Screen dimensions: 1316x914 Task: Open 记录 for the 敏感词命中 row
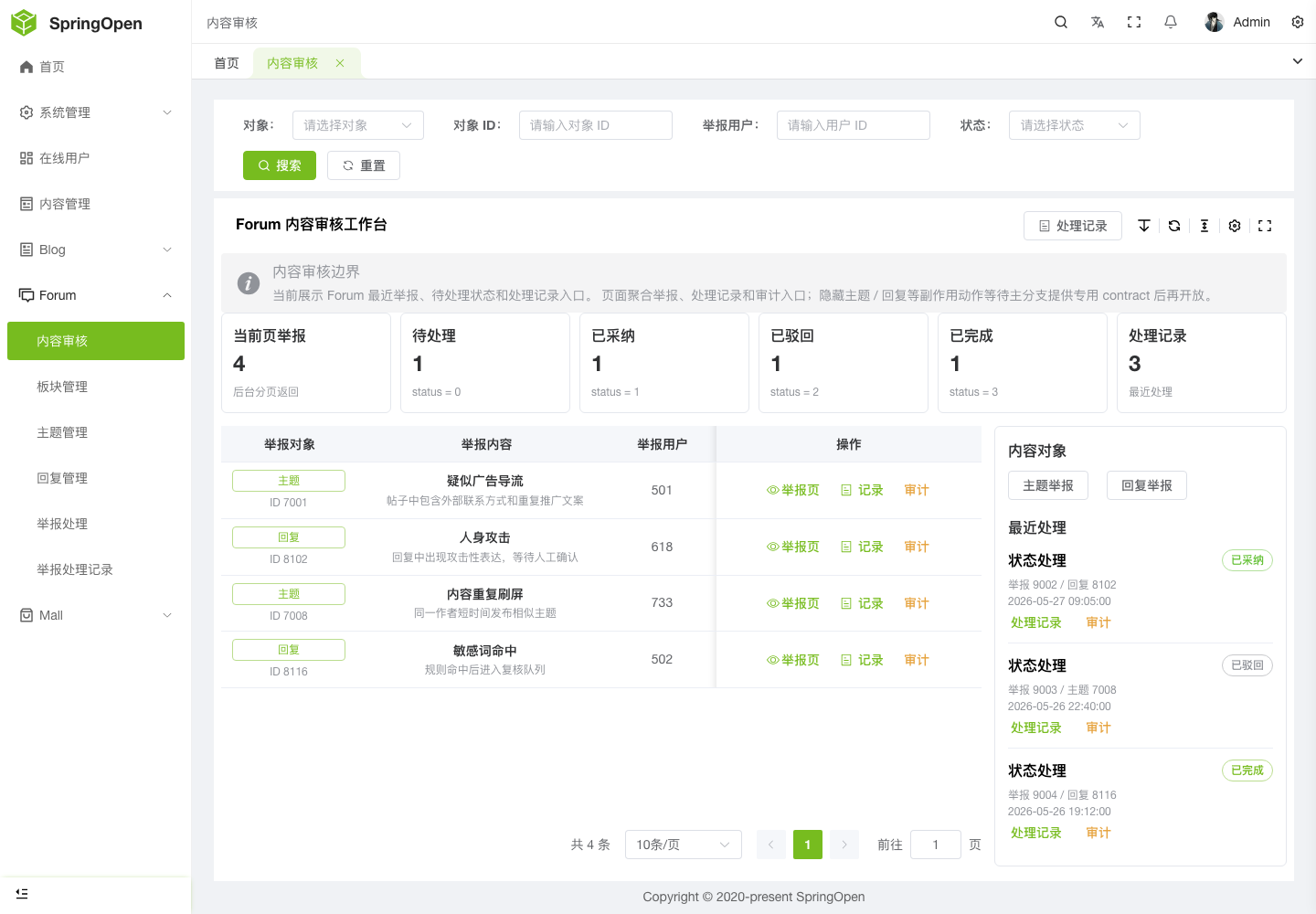click(862, 660)
